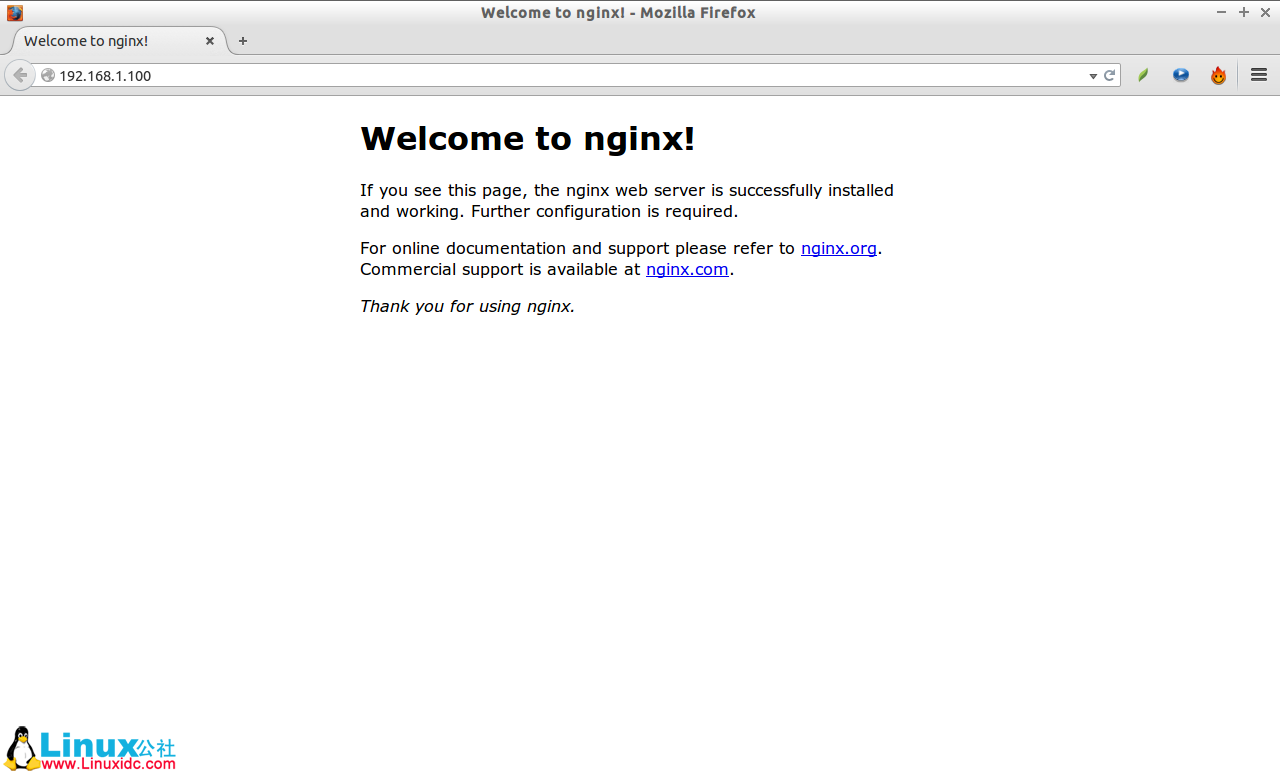The image size is (1280, 774).
Task: Click the globe site identity icon
Action: point(46,75)
